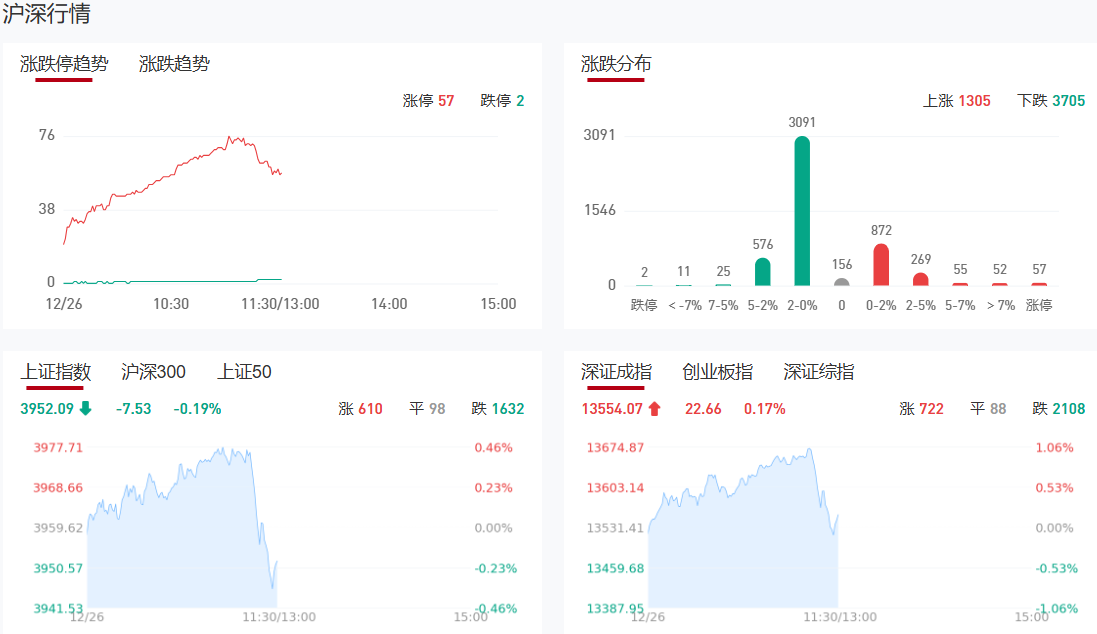Select the 深证成指 tab
Viewport: 1097px width, 634px height.
coord(616,372)
